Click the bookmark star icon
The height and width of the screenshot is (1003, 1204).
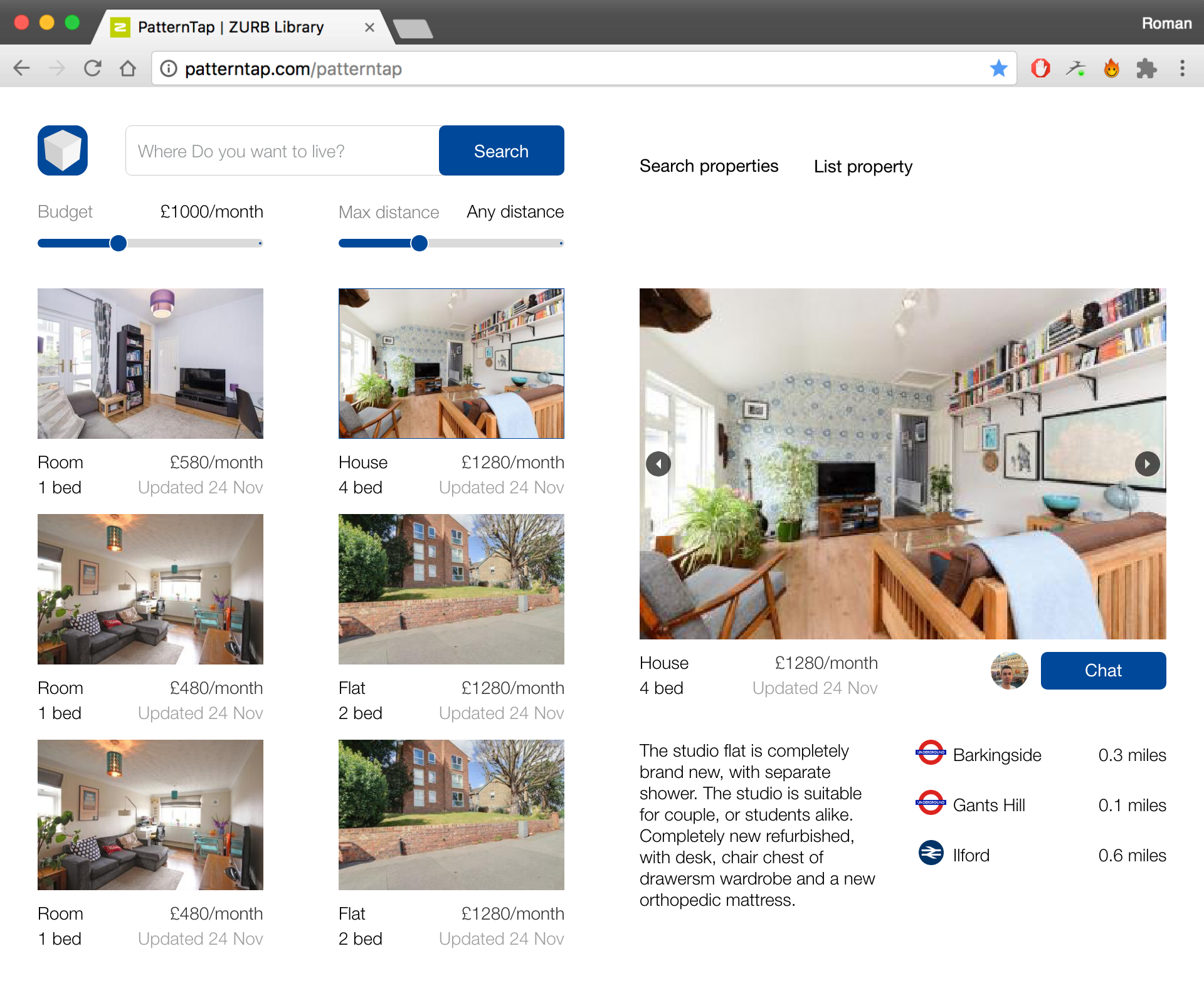[x=998, y=68]
